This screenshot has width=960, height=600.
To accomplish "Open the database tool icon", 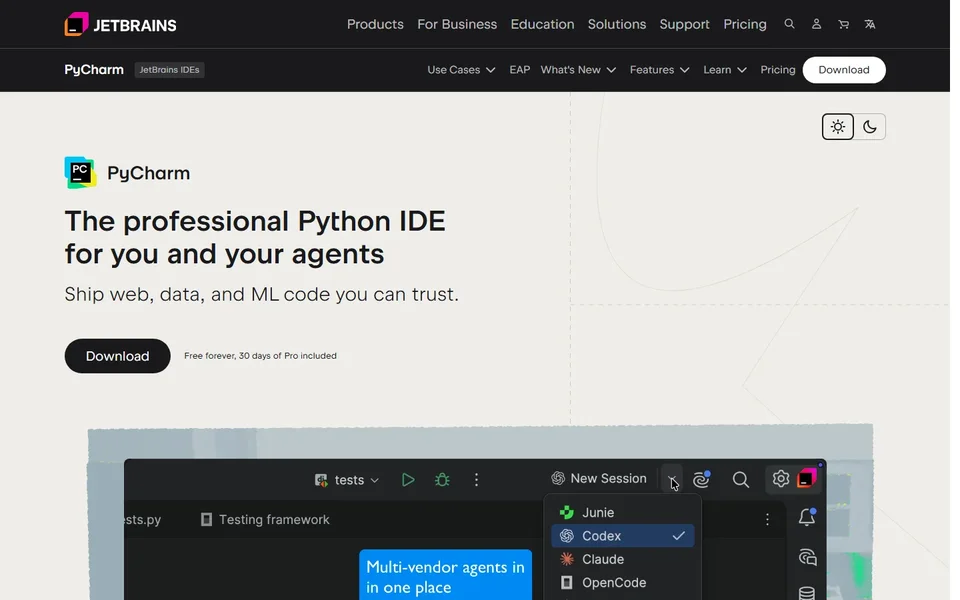I will pyautogui.click(x=807, y=593).
